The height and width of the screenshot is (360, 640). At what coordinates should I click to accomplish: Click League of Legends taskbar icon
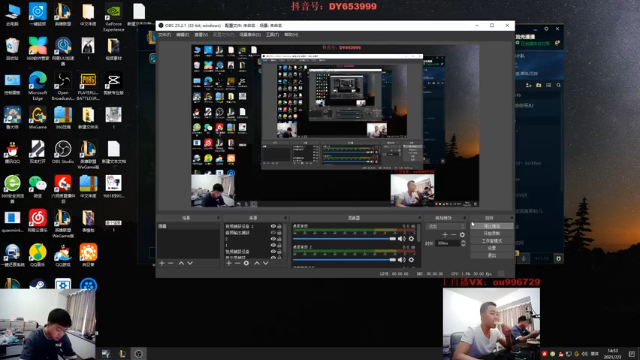122,353
